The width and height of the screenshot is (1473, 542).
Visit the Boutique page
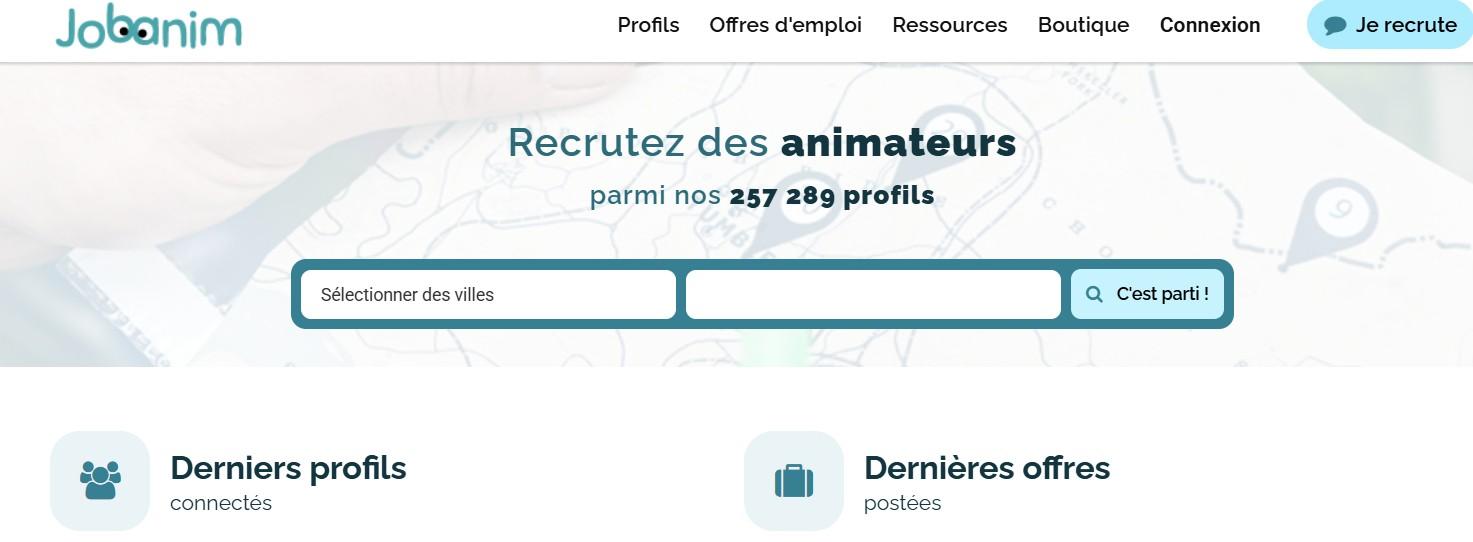(x=1083, y=25)
